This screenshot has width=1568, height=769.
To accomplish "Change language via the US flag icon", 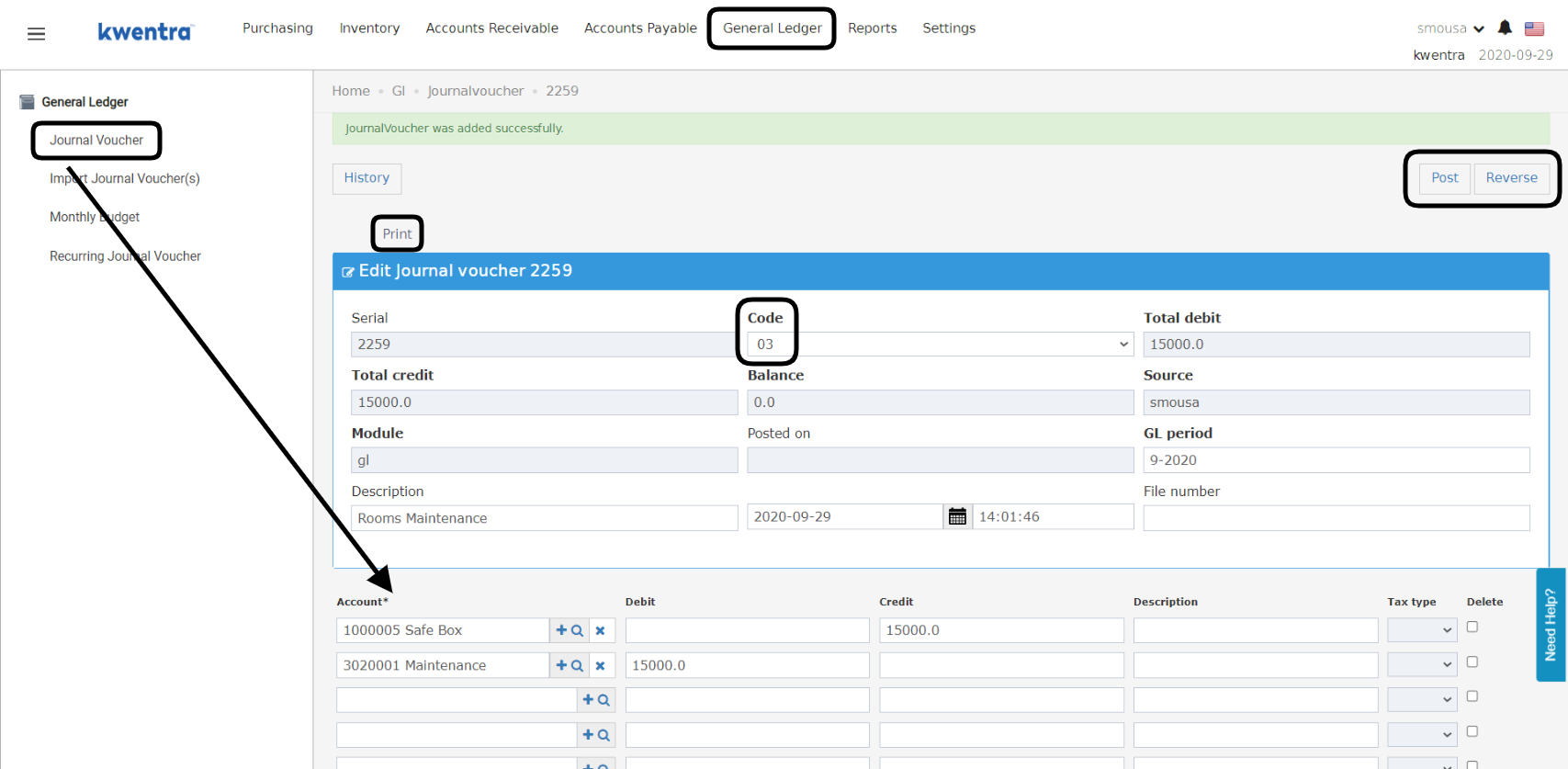I will click(1534, 28).
